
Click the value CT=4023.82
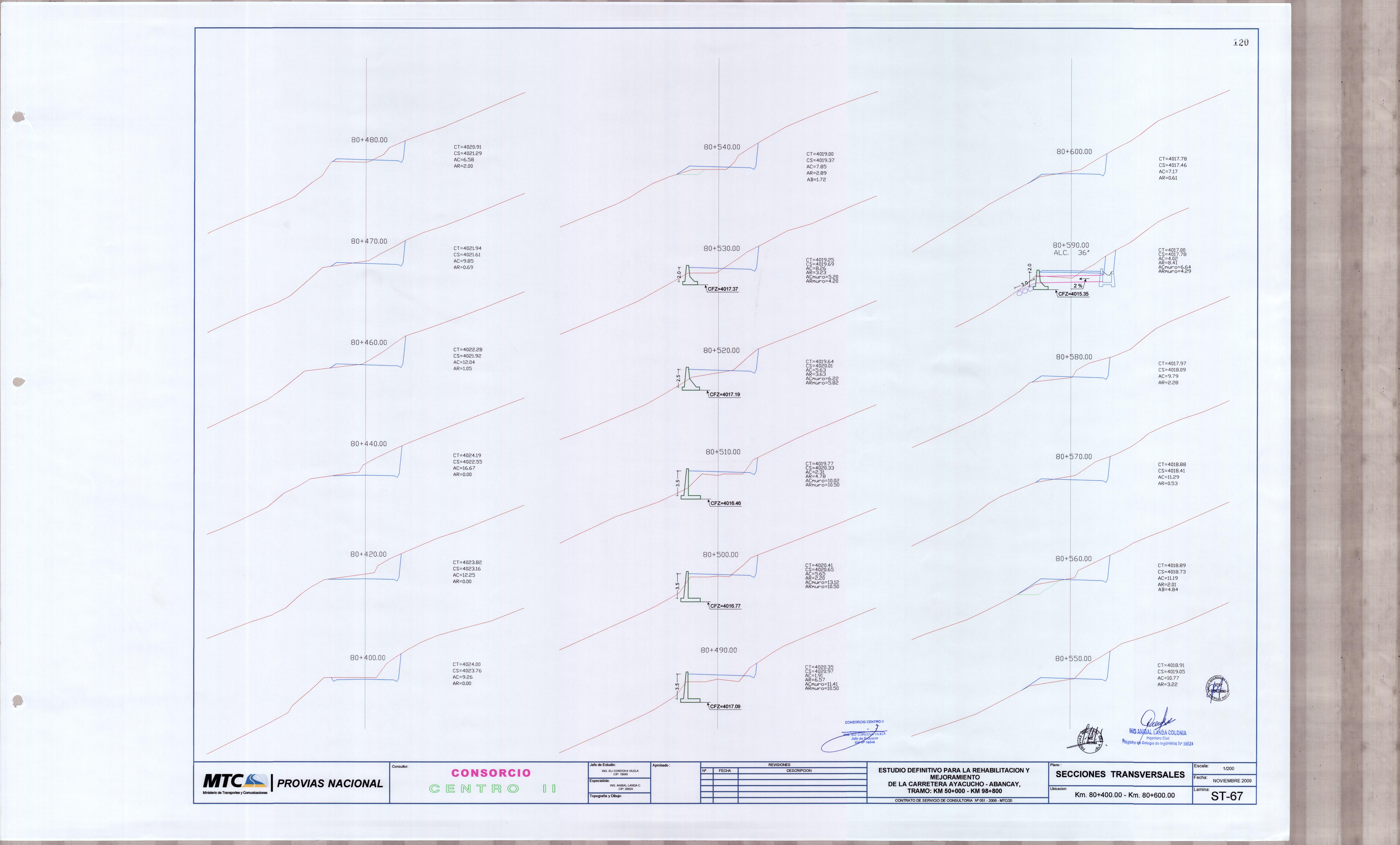(467, 562)
